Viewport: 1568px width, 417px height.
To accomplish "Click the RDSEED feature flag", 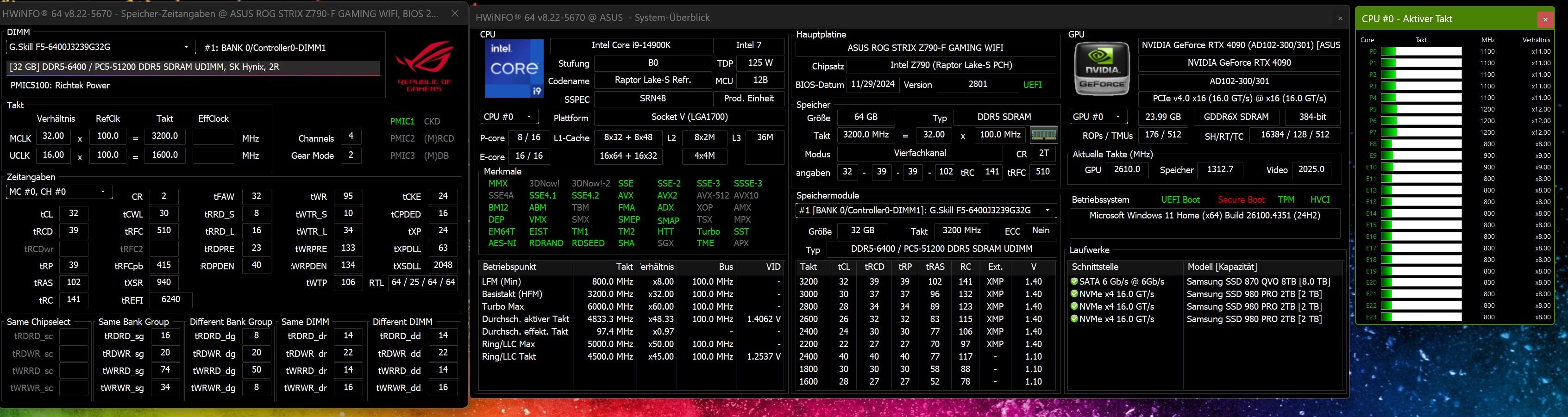I will pos(588,243).
